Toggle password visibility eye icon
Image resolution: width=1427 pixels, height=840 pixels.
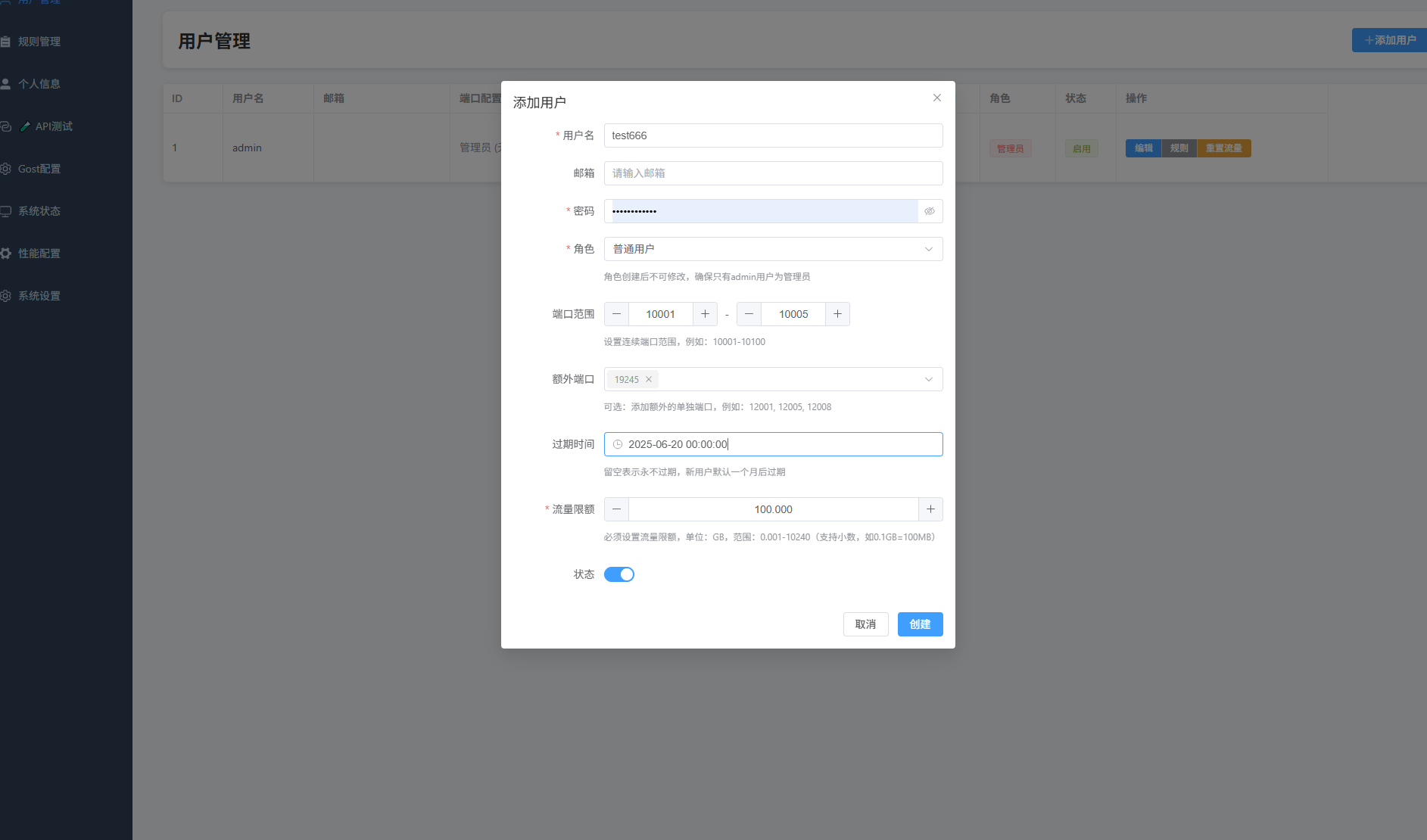click(x=929, y=211)
